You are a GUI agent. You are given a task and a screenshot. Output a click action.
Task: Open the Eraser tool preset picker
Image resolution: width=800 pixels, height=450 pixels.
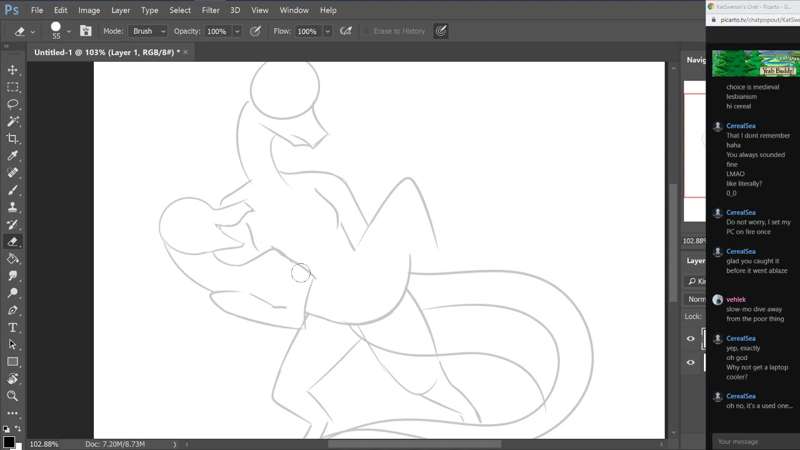(23, 31)
